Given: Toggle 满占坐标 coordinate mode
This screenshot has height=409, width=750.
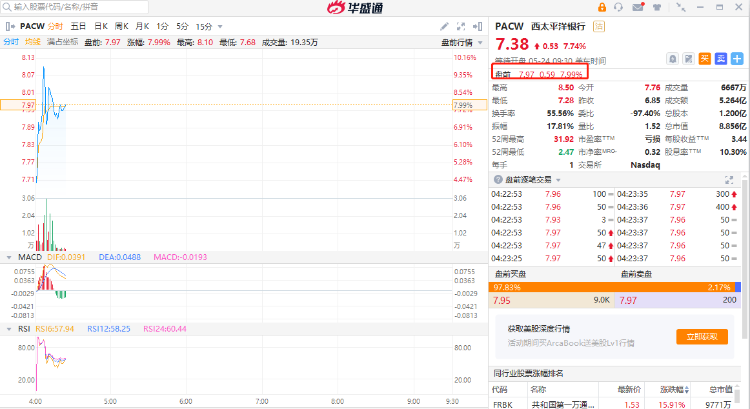Looking at the screenshot, I should click(62, 42).
